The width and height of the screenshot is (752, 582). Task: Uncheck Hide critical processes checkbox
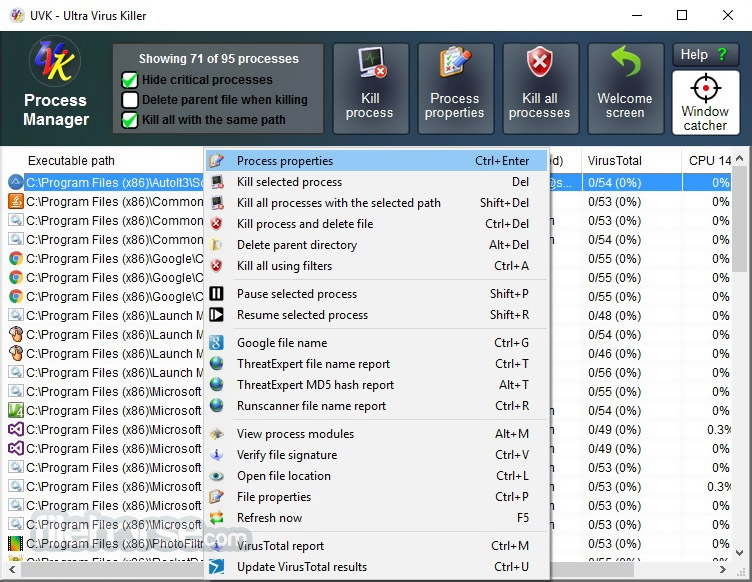[x=129, y=80]
